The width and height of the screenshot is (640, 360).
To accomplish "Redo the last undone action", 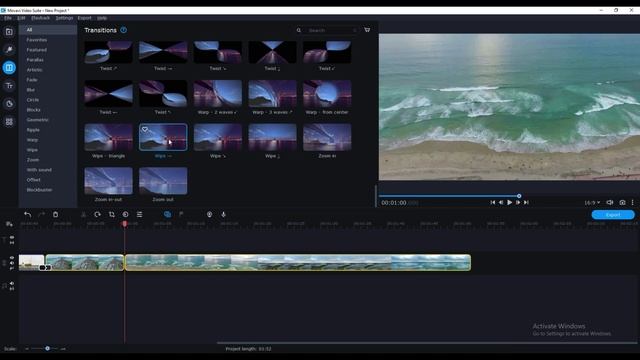I will (x=41, y=214).
